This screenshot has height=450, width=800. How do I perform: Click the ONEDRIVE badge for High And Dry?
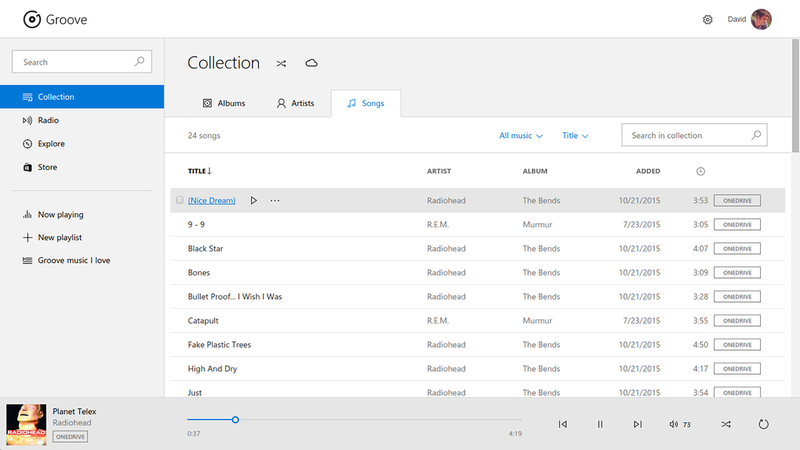(737, 368)
